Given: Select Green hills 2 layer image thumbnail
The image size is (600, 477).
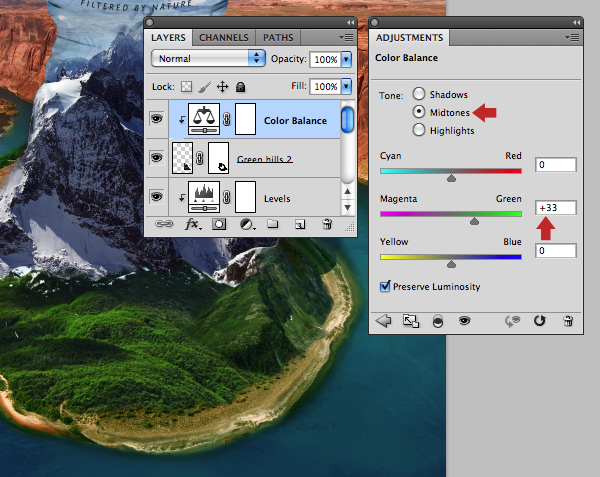Looking at the screenshot, I should [182, 158].
